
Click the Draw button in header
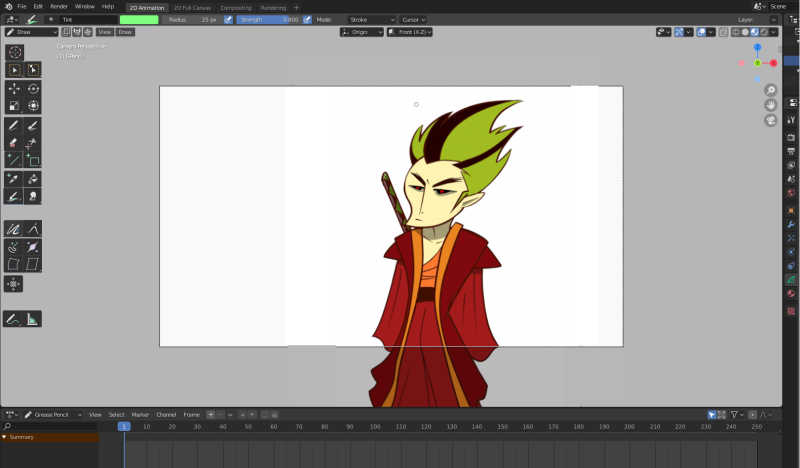click(125, 32)
